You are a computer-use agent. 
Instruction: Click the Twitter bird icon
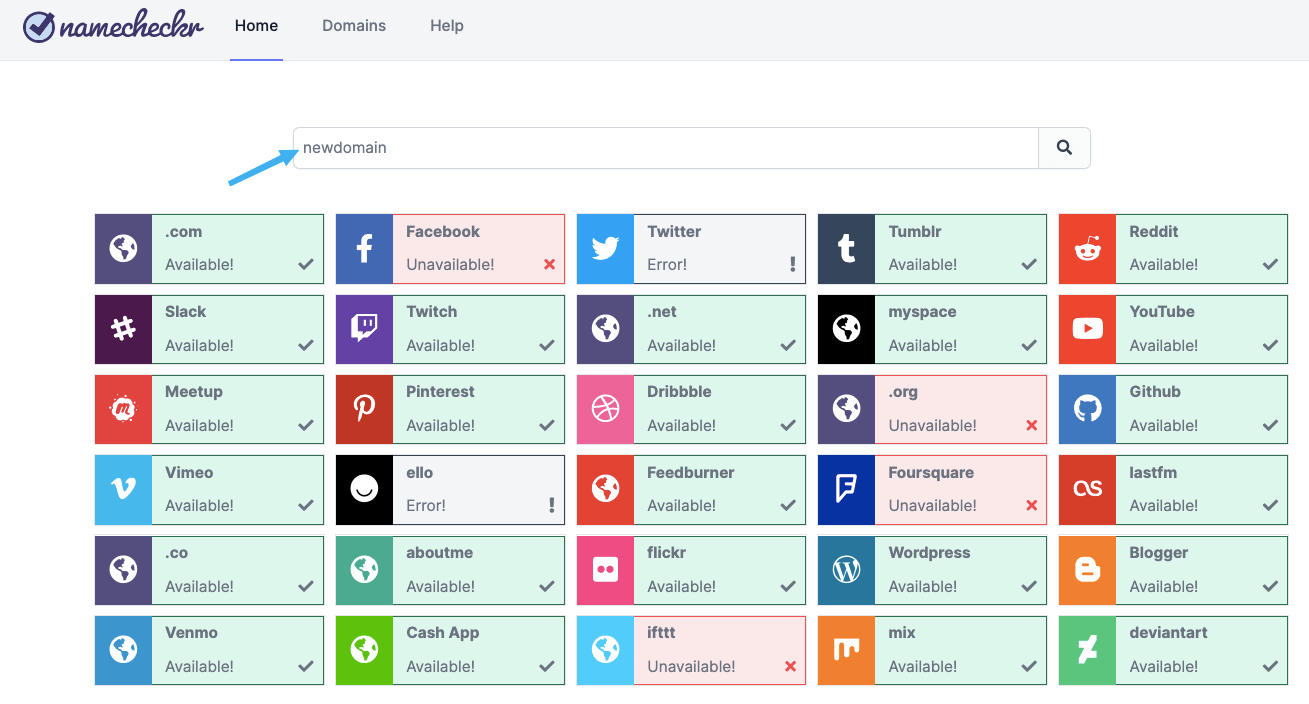click(x=605, y=248)
